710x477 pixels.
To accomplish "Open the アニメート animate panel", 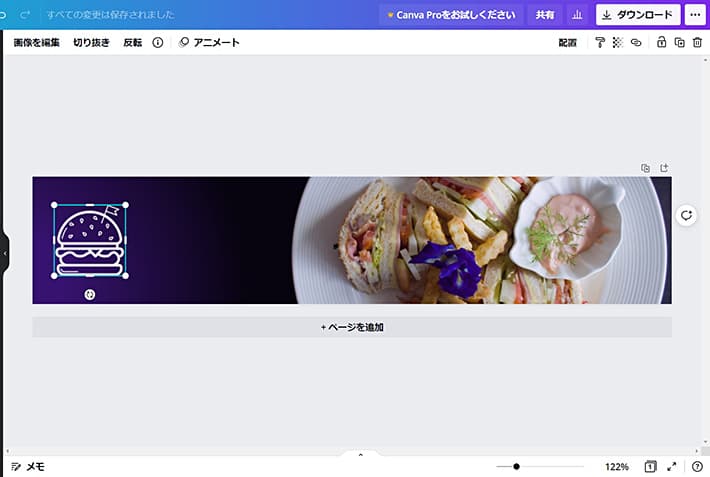I will coord(209,43).
